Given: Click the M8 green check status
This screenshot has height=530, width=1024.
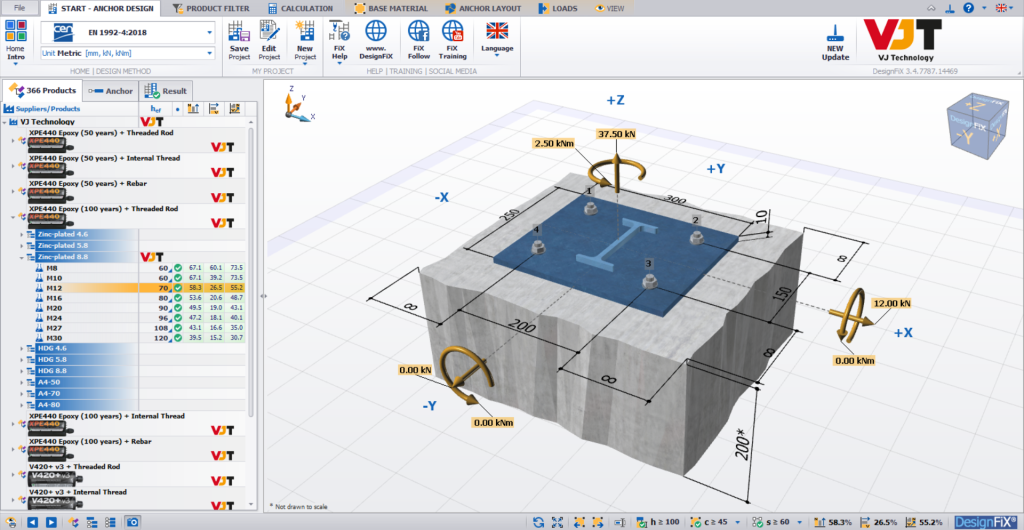Looking at the screenshot, I should point(178,267).
